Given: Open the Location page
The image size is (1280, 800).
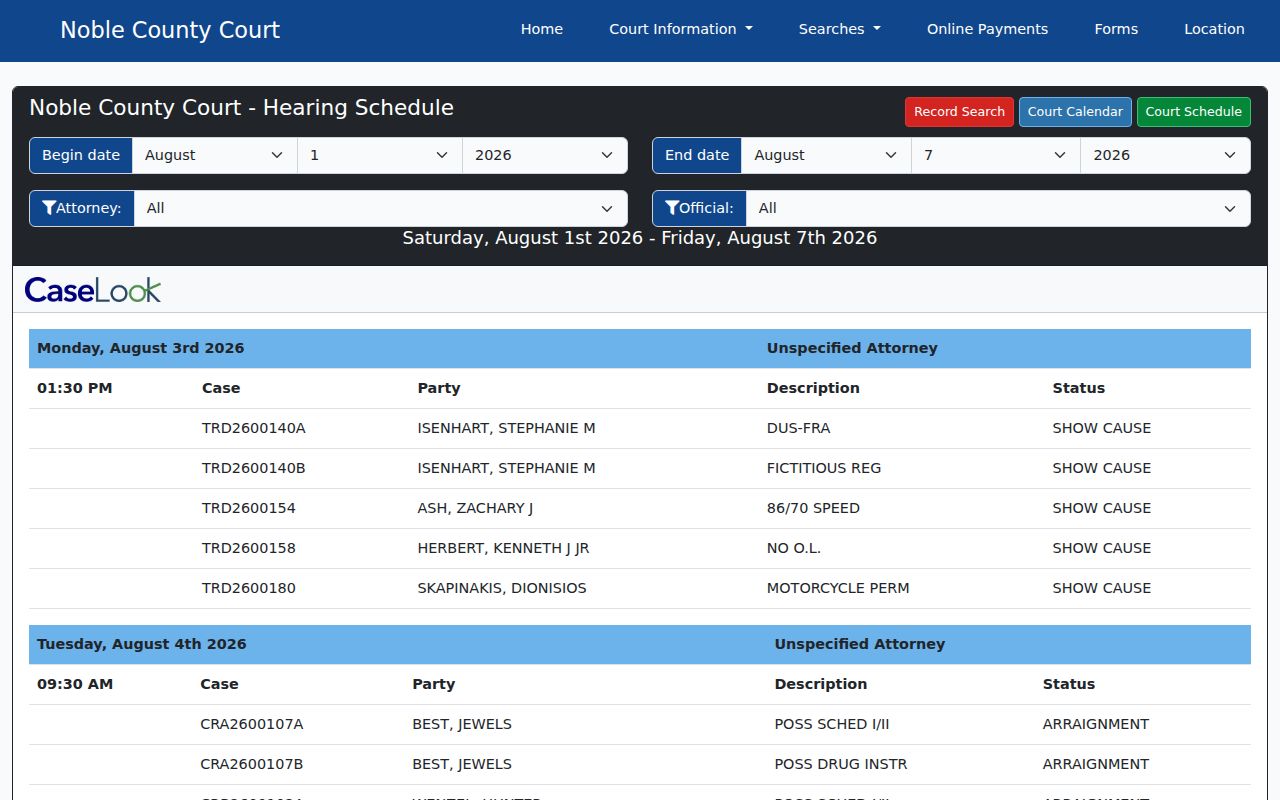Looking at the screenshot, I should pyautogui.click(x=1214, y=29).
